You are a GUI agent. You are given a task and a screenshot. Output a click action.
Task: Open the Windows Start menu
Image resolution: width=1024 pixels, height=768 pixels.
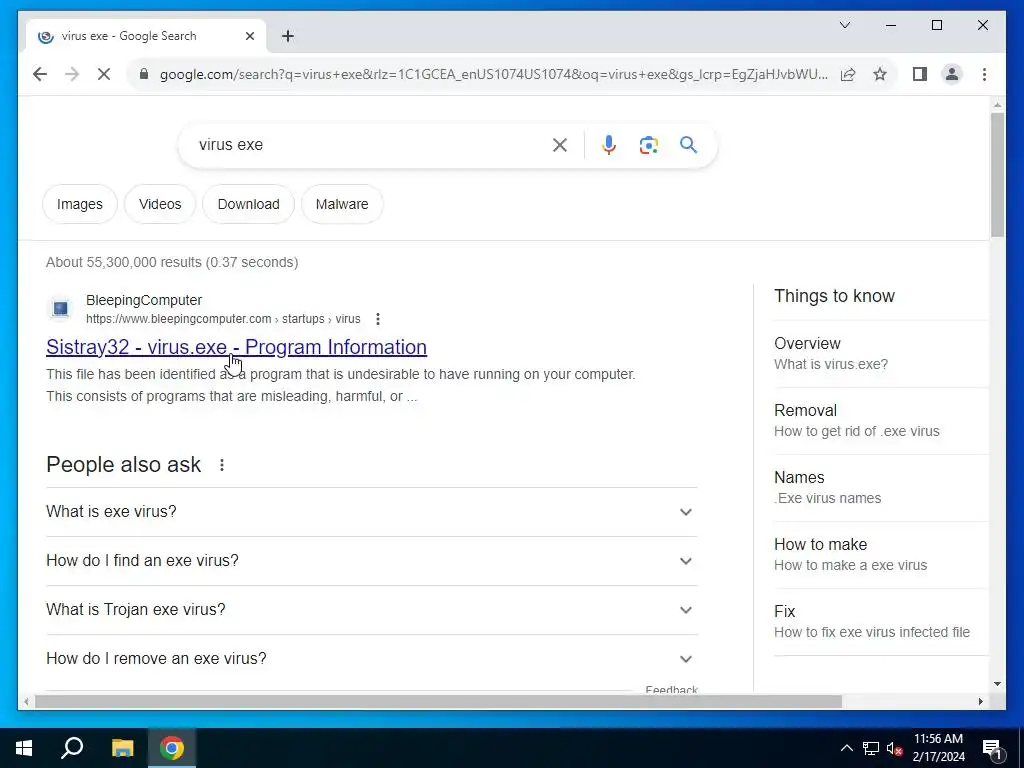tap(24, 748)
